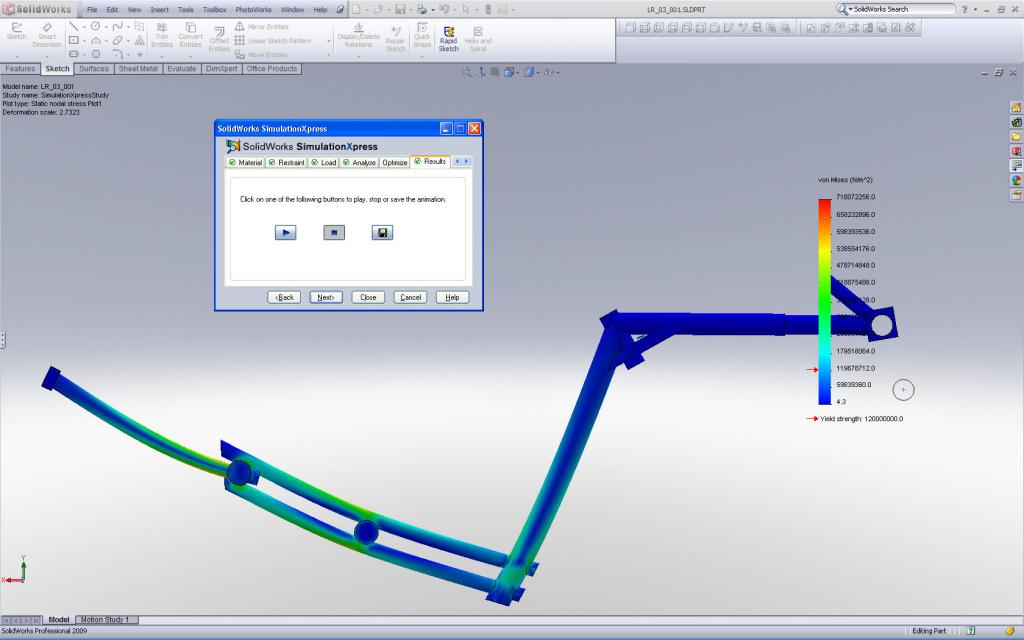Open the Window menu

(293, 10)
